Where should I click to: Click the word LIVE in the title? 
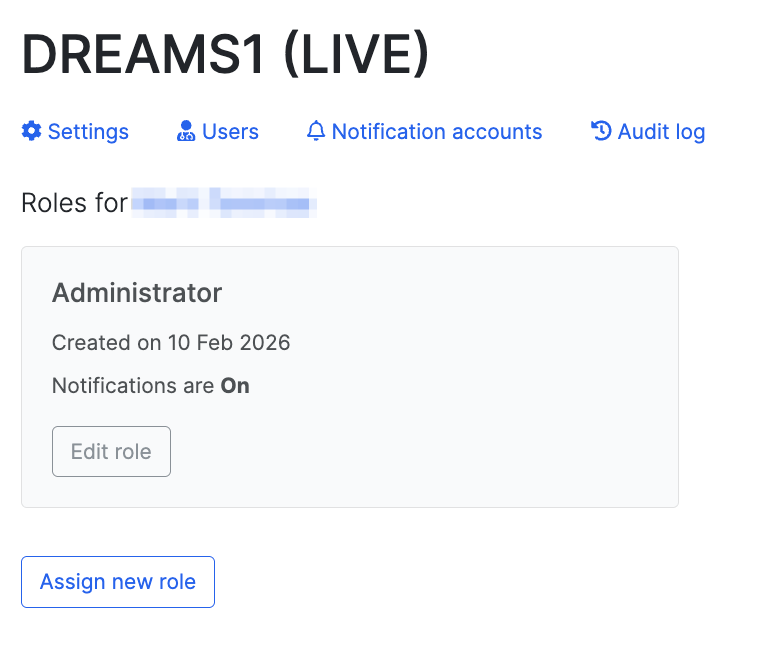pyautogui.click(x=356, y=54)
